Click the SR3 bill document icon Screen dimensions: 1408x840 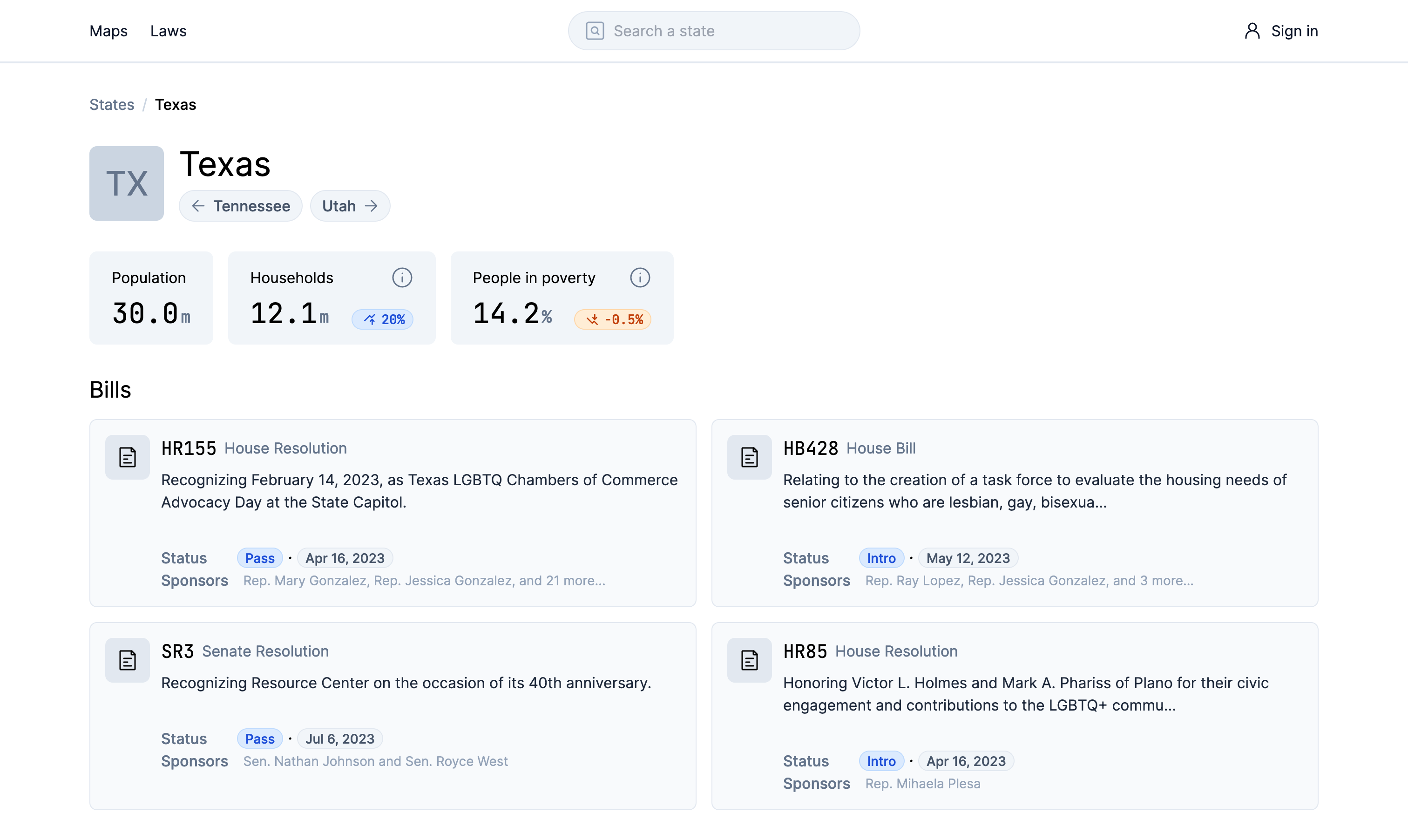[127, 660]
